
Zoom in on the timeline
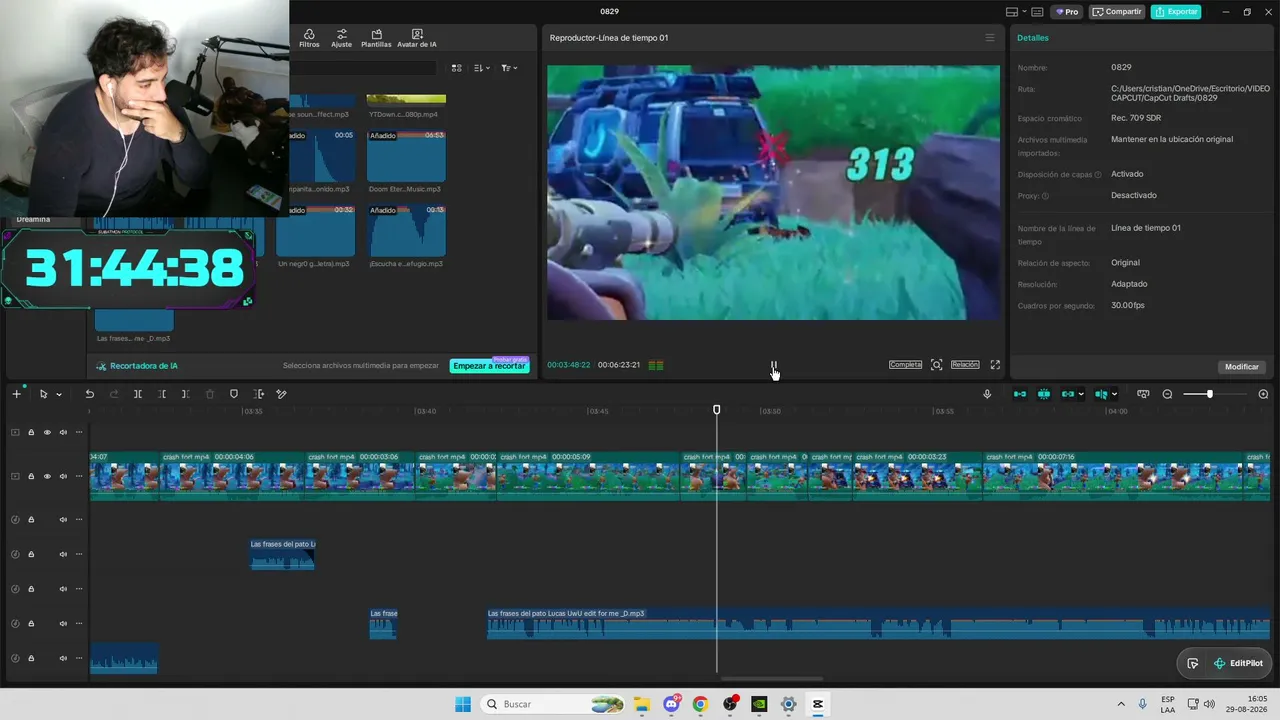coord(1263,394)
